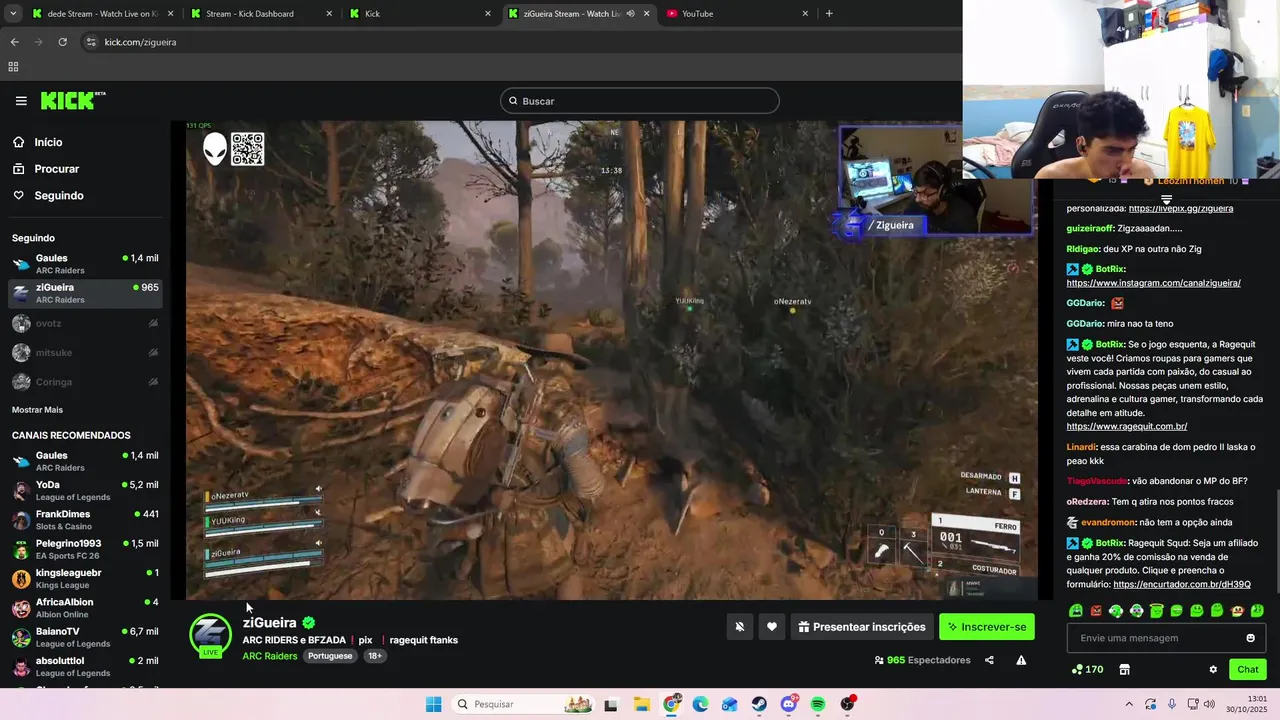The width and height of the screenshot is (1280, 720).
Task: Click the 170 channel points indicator
Action: [1087, 669]
